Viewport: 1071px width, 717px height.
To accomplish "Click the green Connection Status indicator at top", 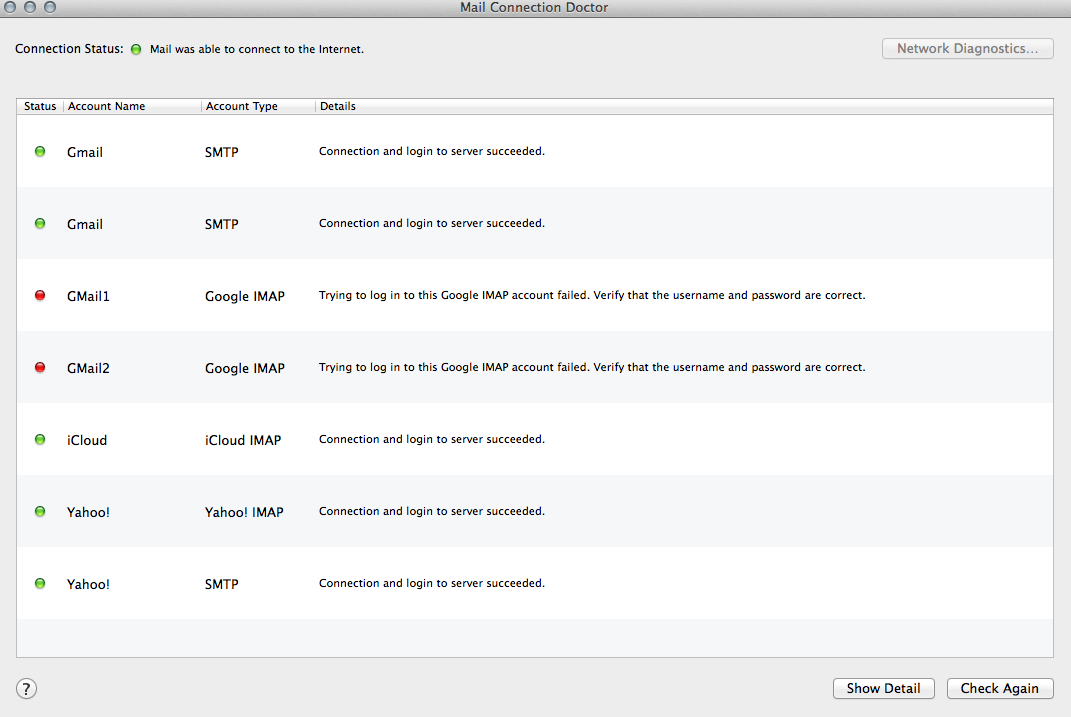I will pos(136,49).
